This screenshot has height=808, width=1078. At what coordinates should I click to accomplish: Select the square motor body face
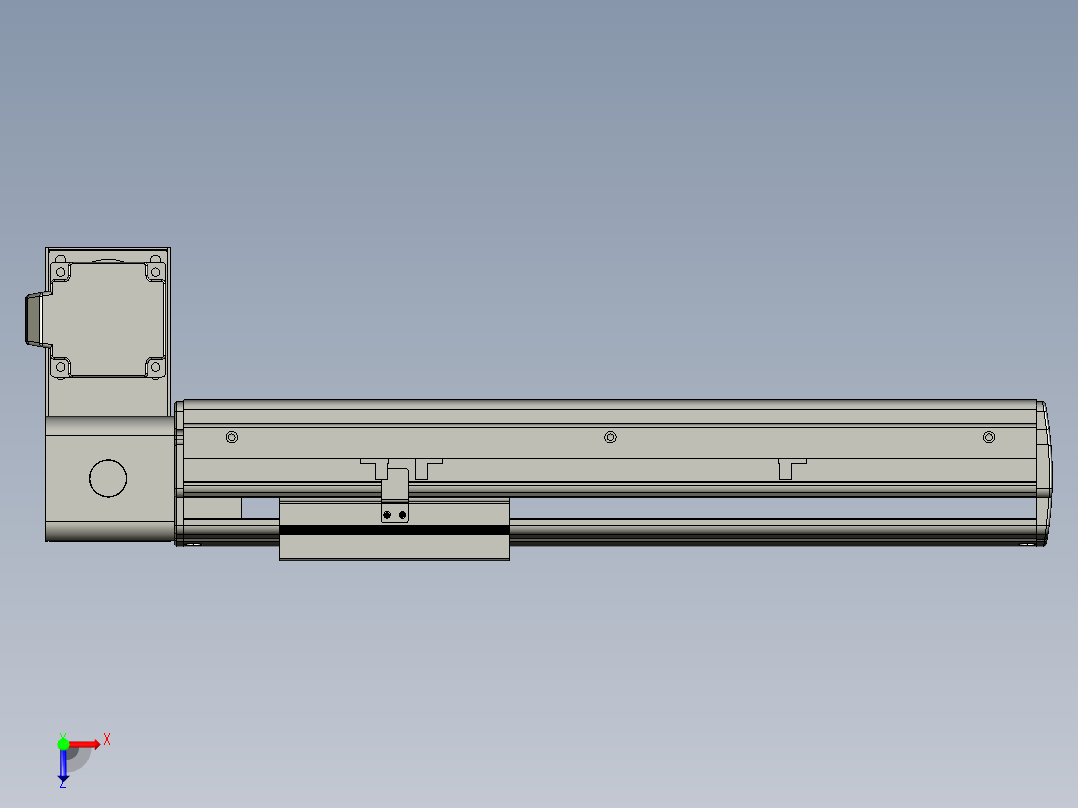click(x=108, y=319)
